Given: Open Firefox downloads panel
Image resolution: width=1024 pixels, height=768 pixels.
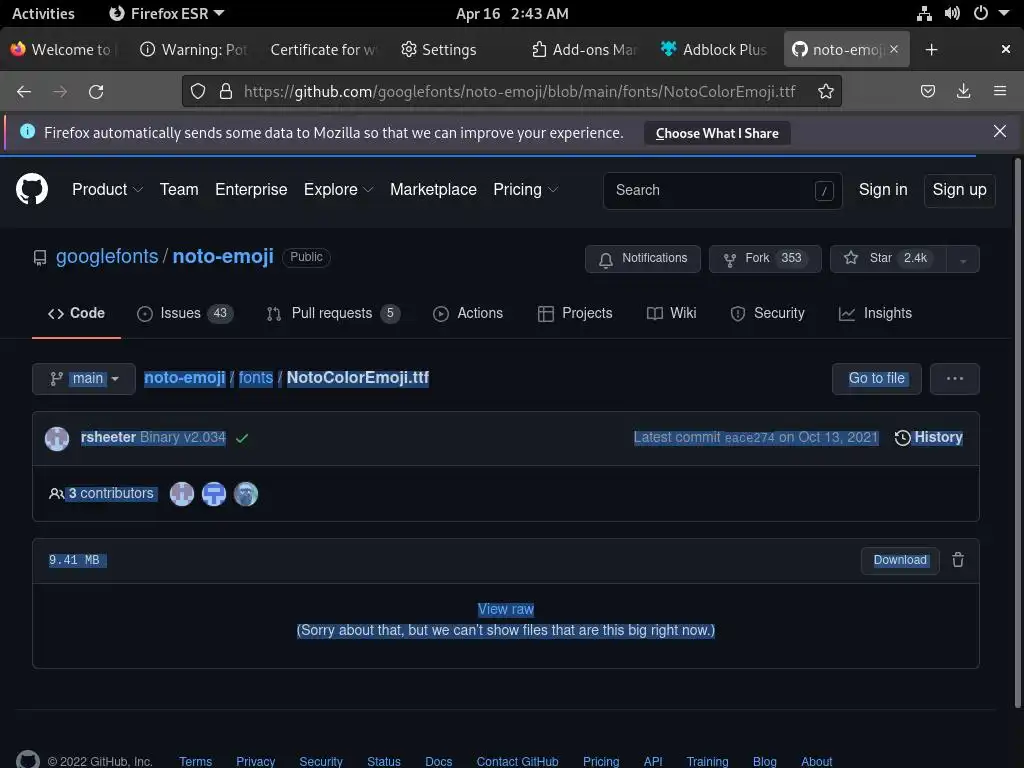Looking at the screenshot, I should (963, 91).
